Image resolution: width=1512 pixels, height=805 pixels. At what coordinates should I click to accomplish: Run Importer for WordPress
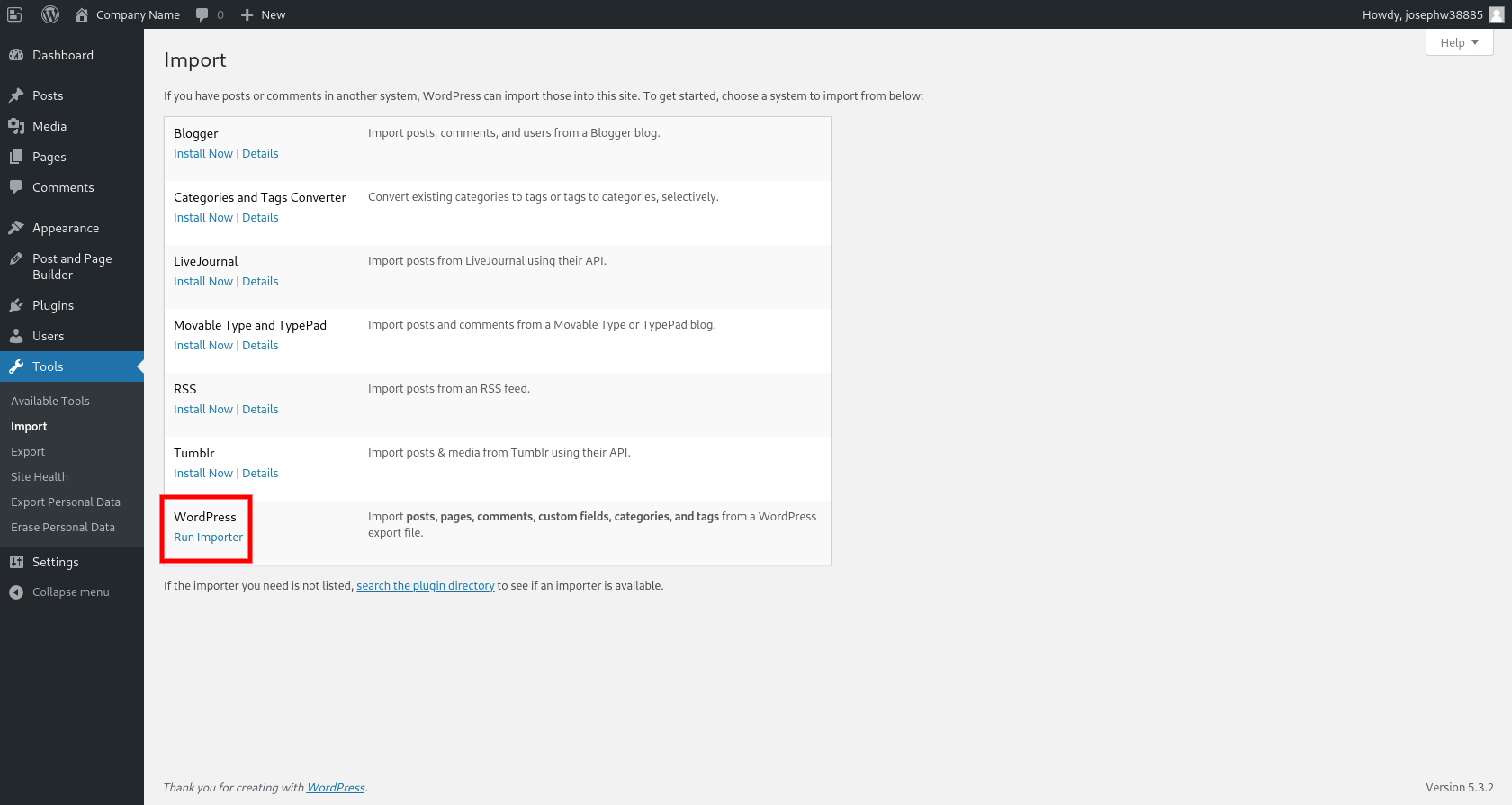[209, 537]
